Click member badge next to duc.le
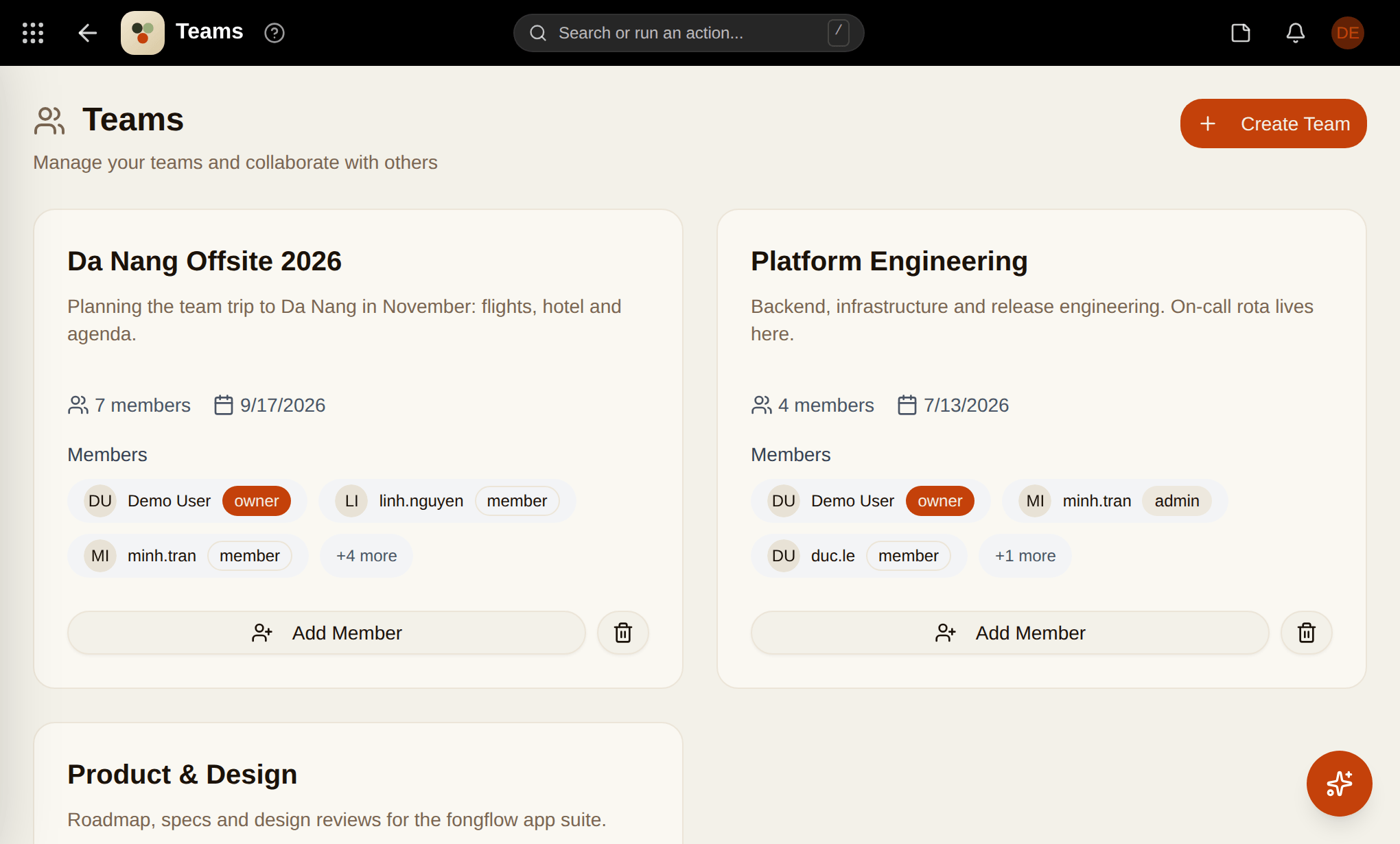 908,556
